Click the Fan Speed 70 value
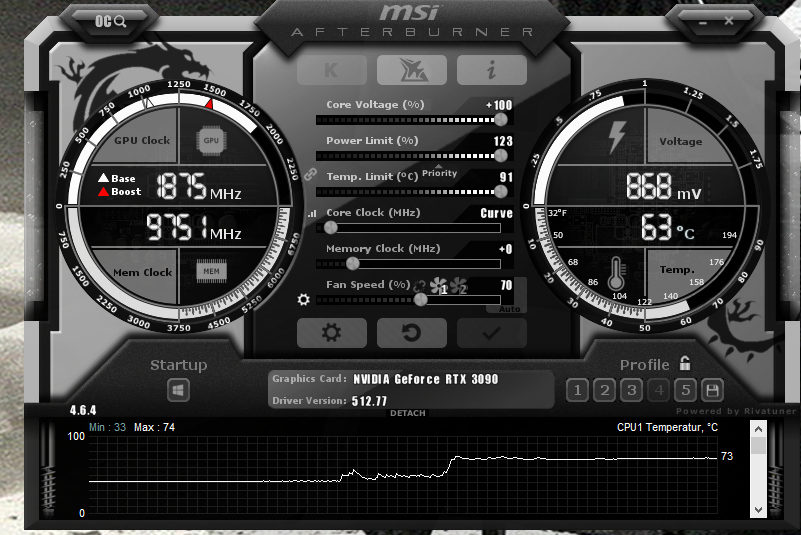Viewport: 801px width, 535px height. pos(506,285)
